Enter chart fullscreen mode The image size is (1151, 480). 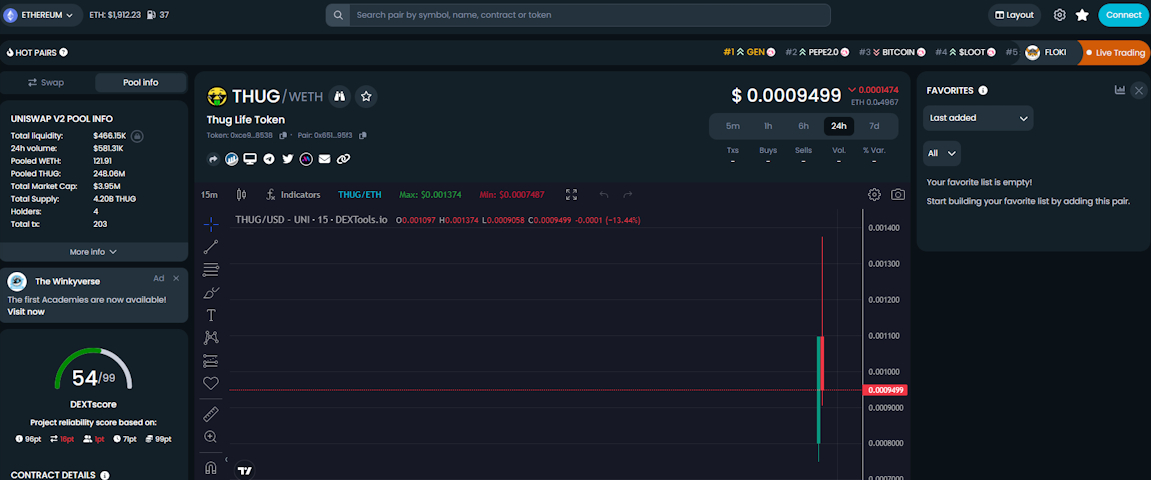[572, 194]
